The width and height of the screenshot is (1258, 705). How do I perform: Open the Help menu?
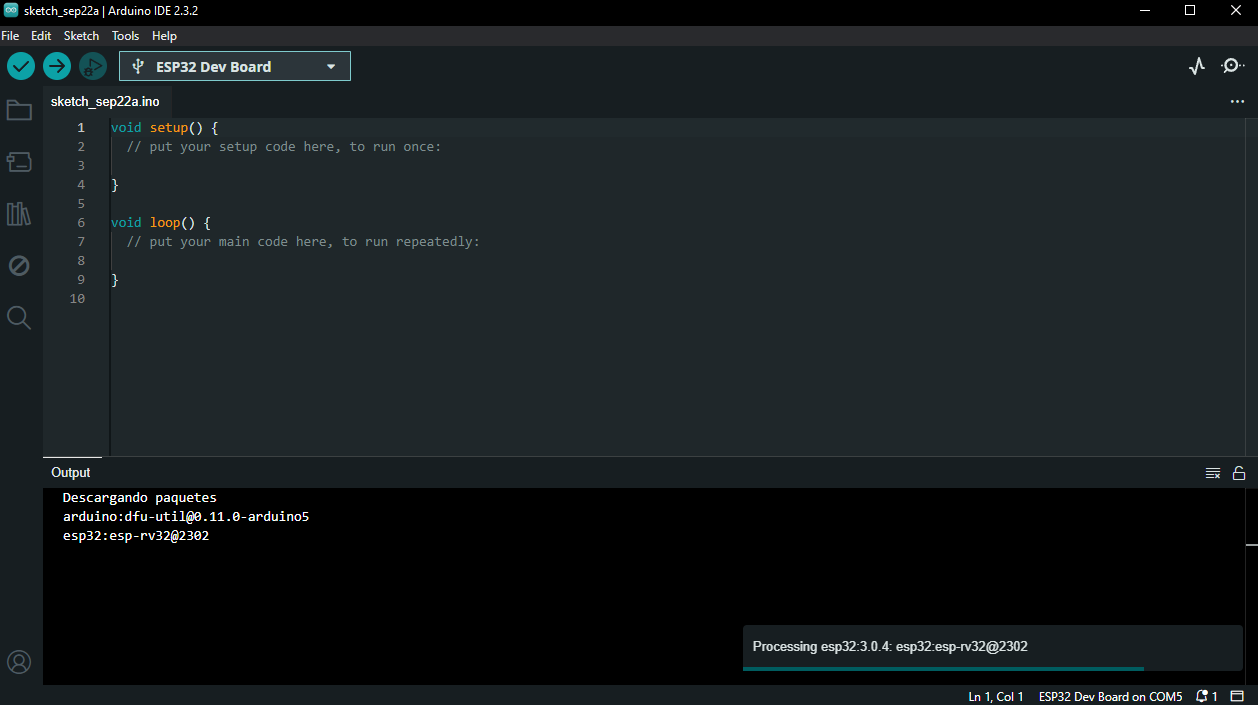(x=164, y=36)
